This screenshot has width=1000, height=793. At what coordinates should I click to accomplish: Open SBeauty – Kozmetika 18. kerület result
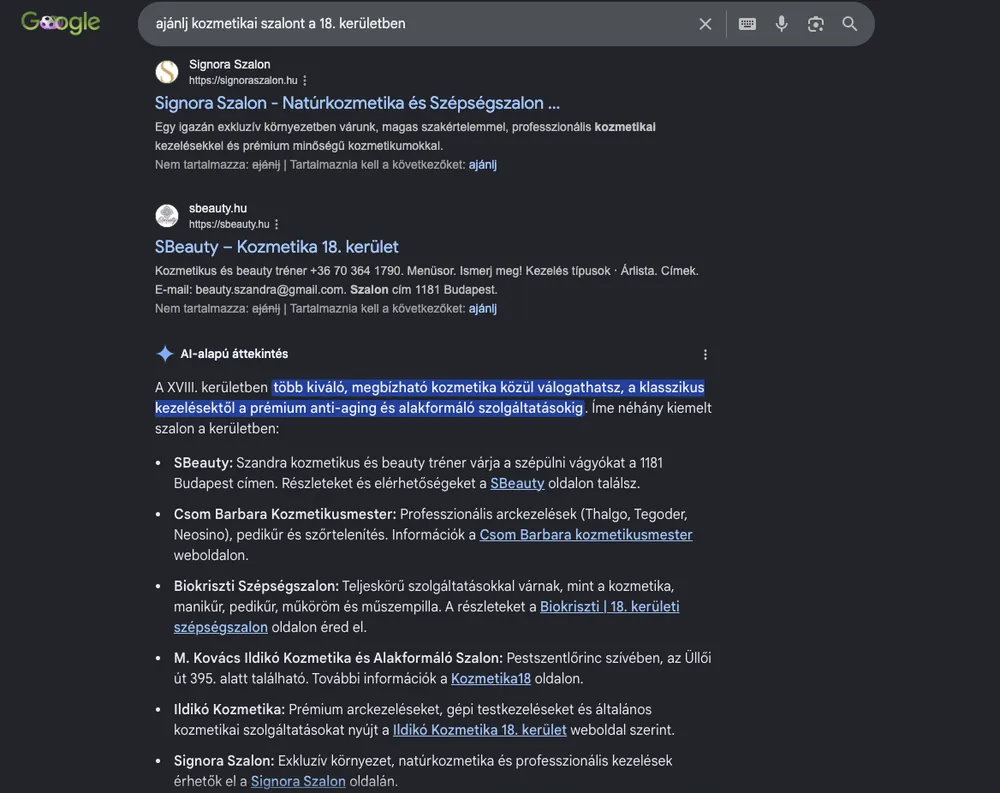pos(277,247)
